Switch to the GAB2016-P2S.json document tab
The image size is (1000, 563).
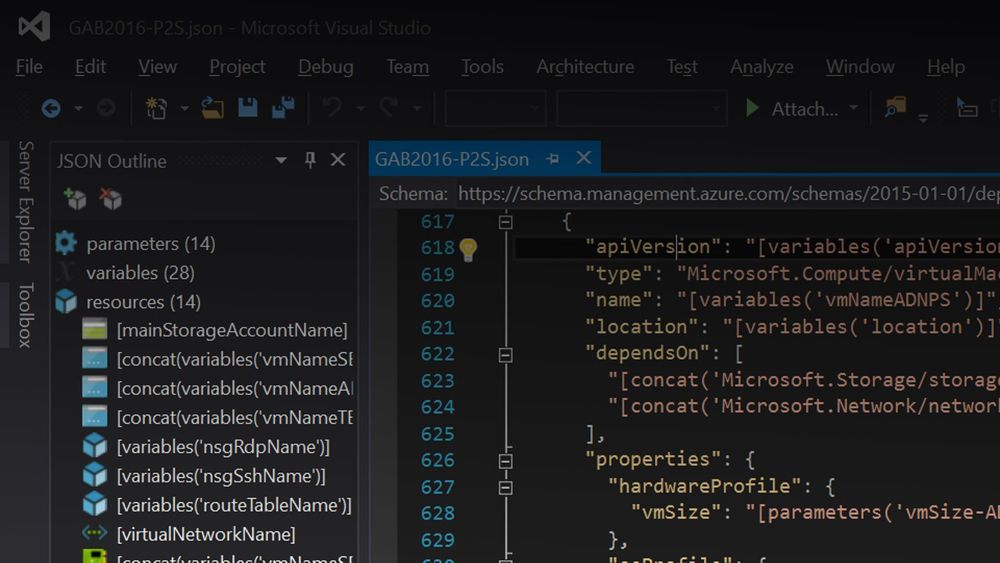[x=452, y=159]
